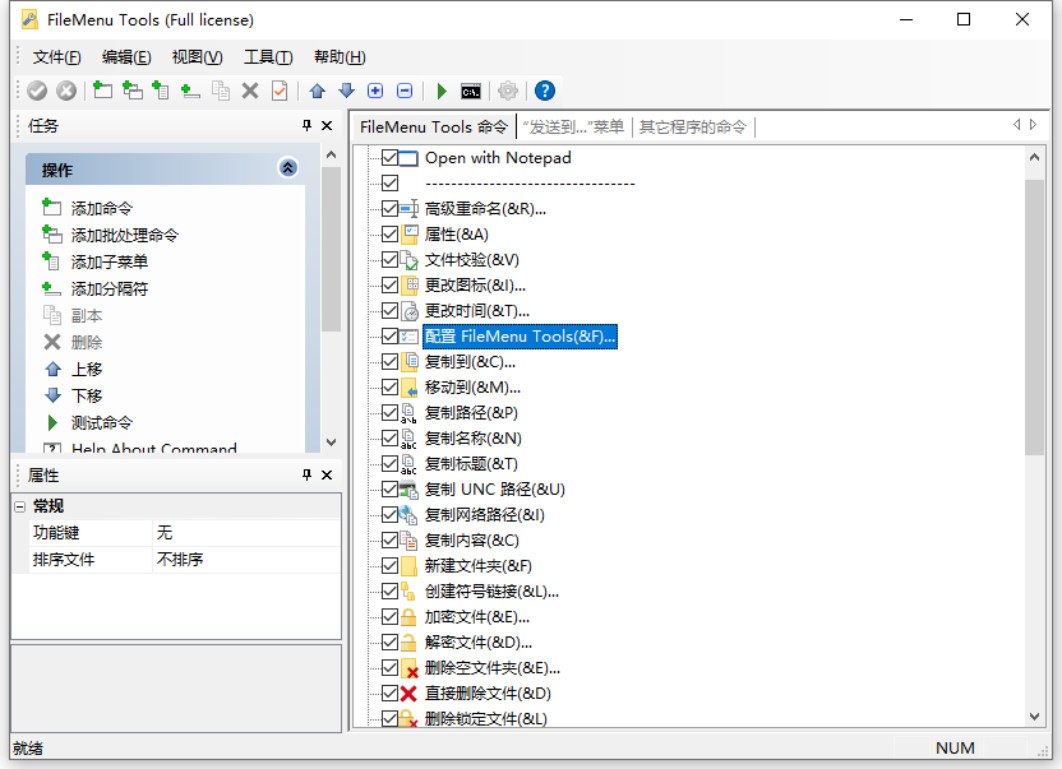Open the 功能键 value dropdown showing 无
This screenshot has height=769, width=1062.
(247, 533)
